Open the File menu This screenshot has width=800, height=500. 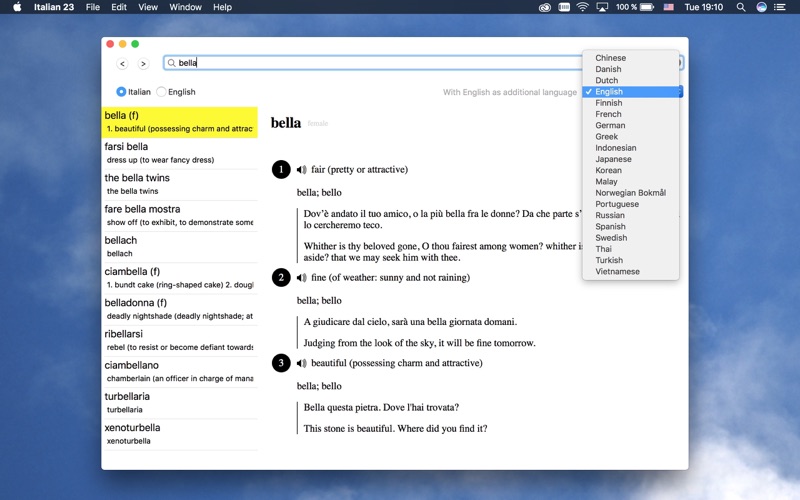click(x=93, y=7)
